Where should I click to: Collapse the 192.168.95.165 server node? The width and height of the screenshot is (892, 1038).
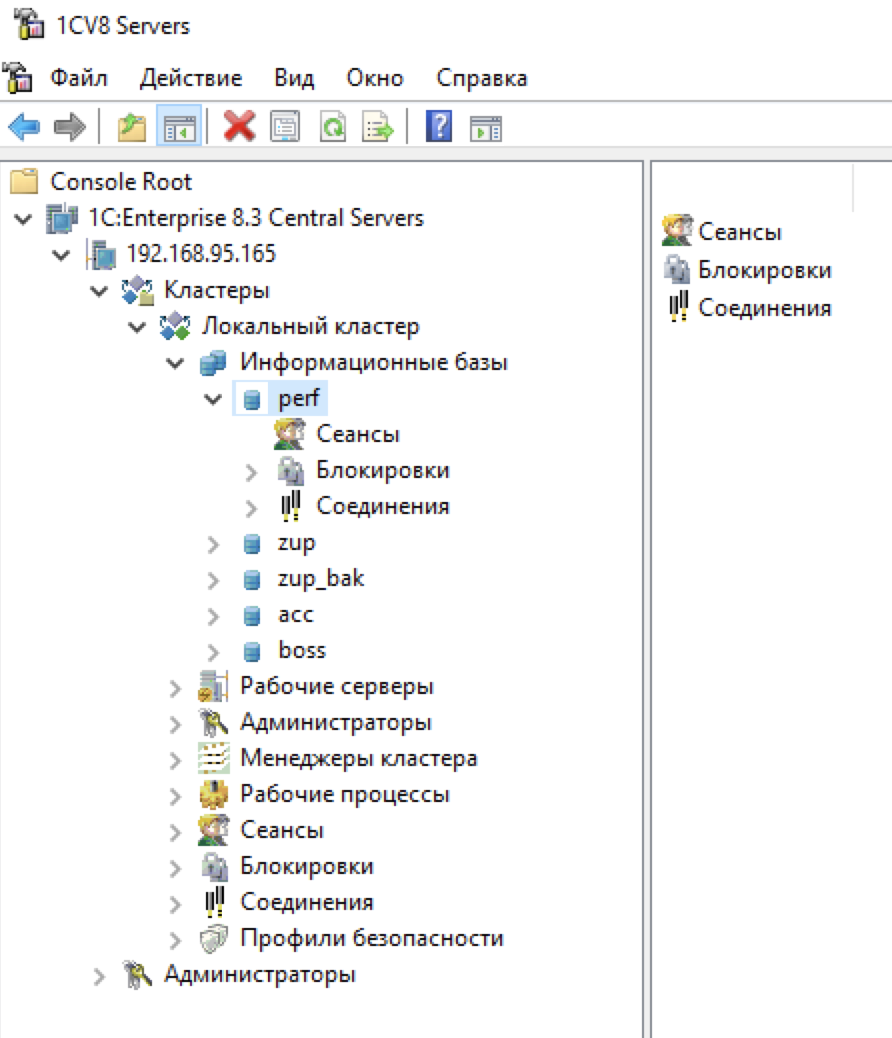pyautogui.click(x=61, y=254)
